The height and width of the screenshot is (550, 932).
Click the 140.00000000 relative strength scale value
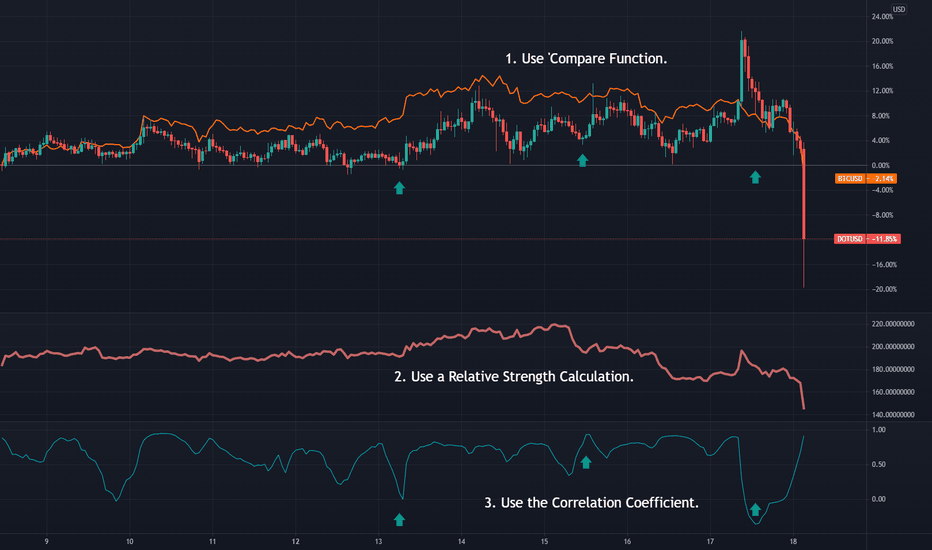pyautogui.click(x=893, y=414)
